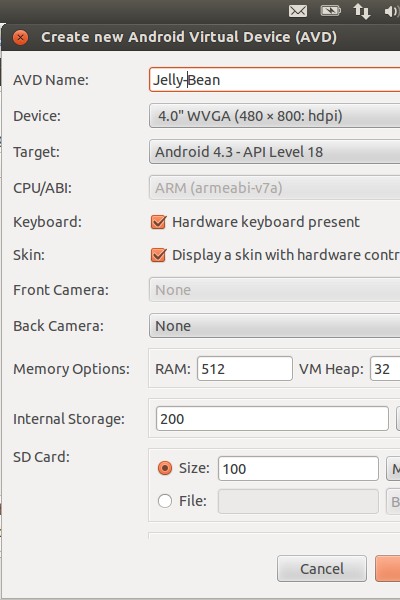Open the mail indicator icon
This screenshot has width=400, height=600.
point(298,11)
